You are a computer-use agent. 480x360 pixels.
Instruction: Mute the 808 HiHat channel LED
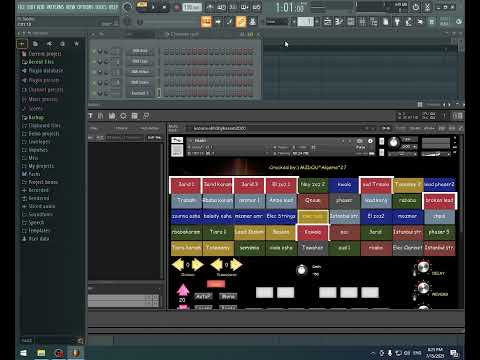tap(94, 72)
